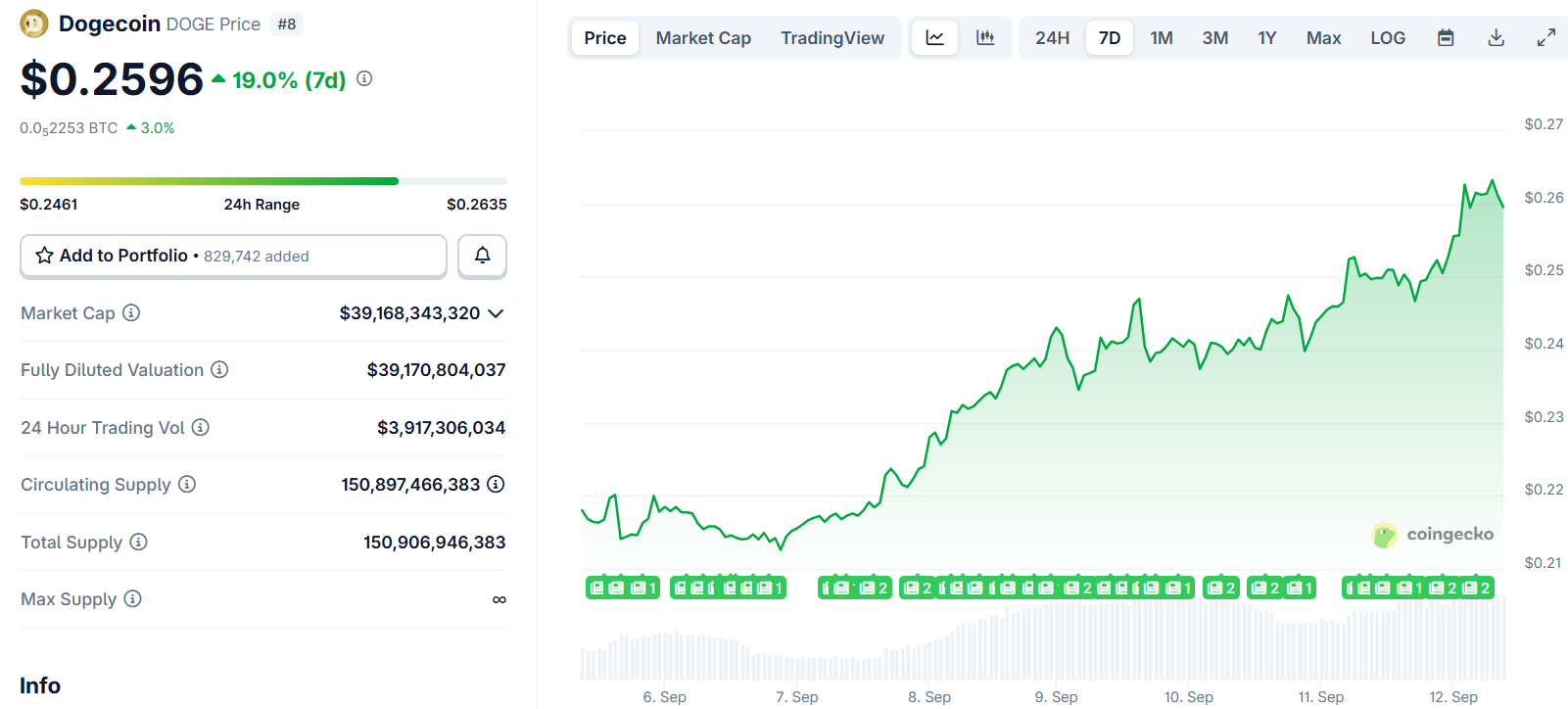1568x709 pixels.
Task: Click the volume bars under the chart
Action: pos(1043,638)
